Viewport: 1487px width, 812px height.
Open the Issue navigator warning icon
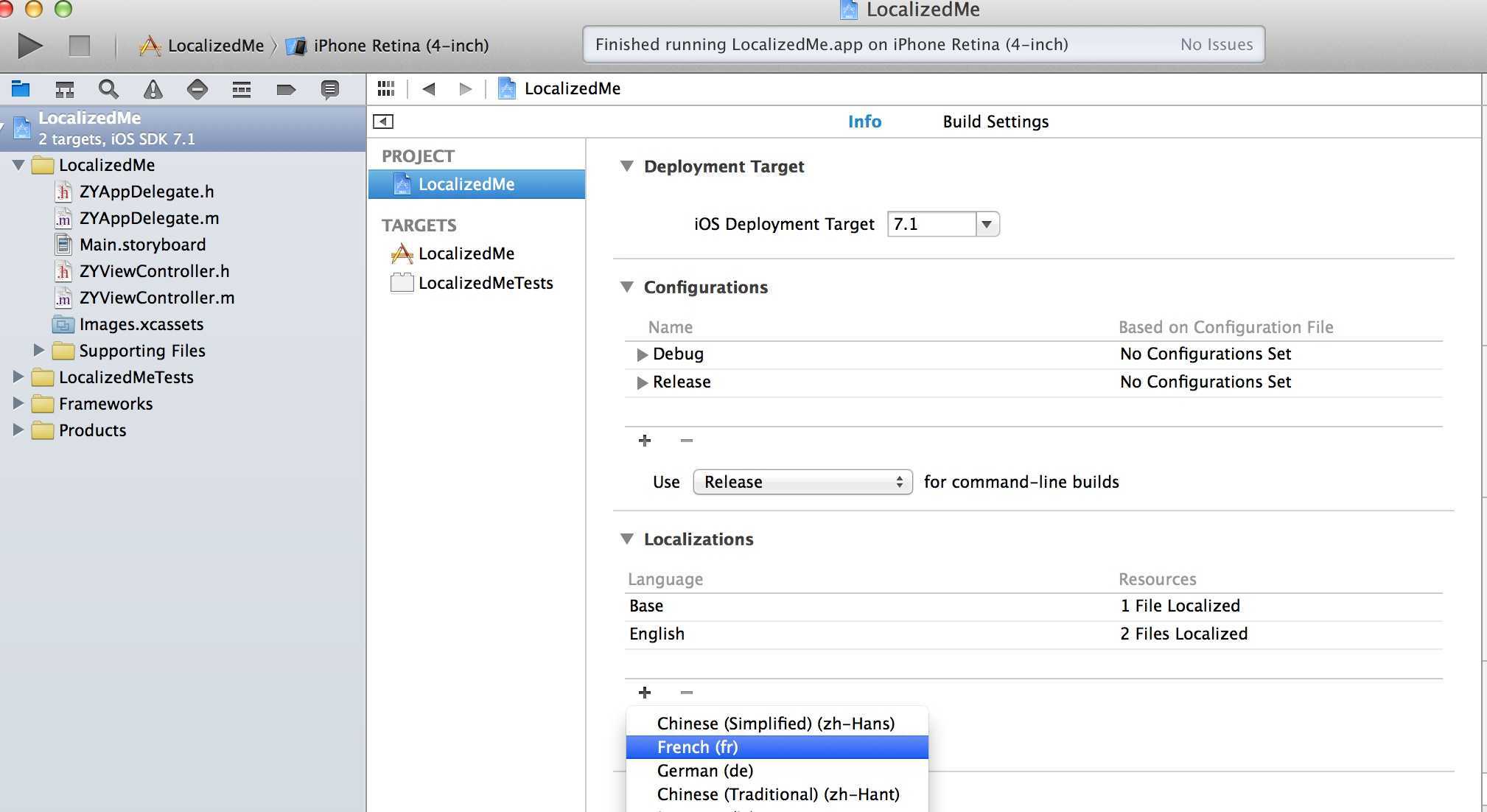[153, 89]
